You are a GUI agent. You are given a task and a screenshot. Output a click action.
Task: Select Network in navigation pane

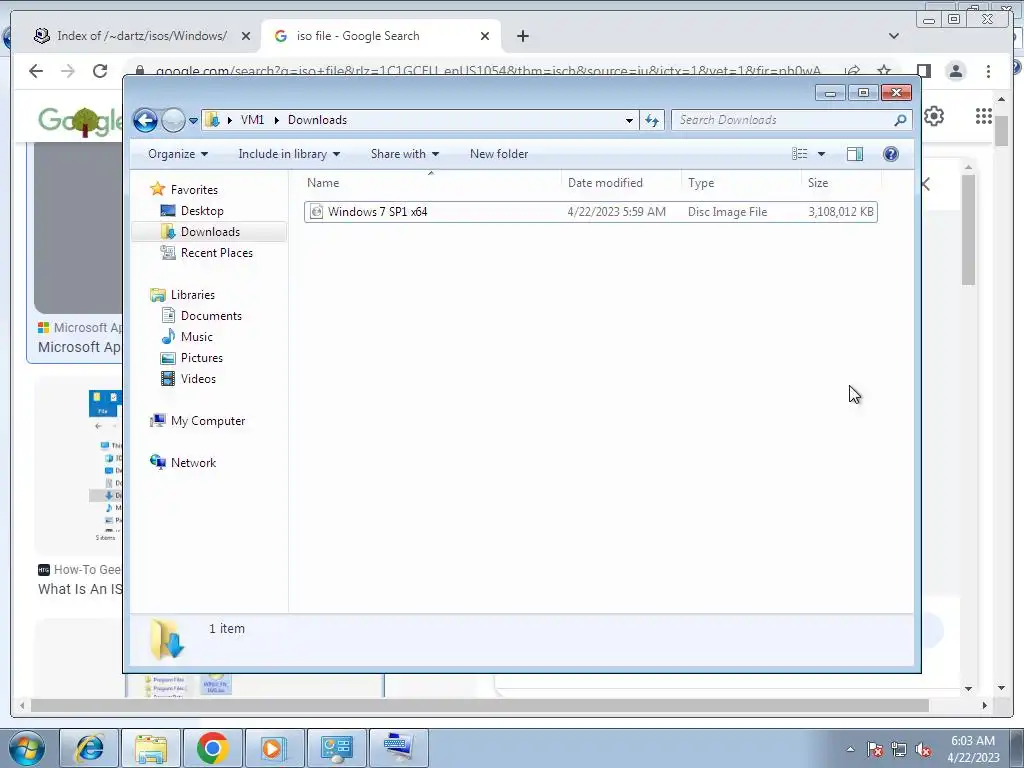tap(193, 463)
